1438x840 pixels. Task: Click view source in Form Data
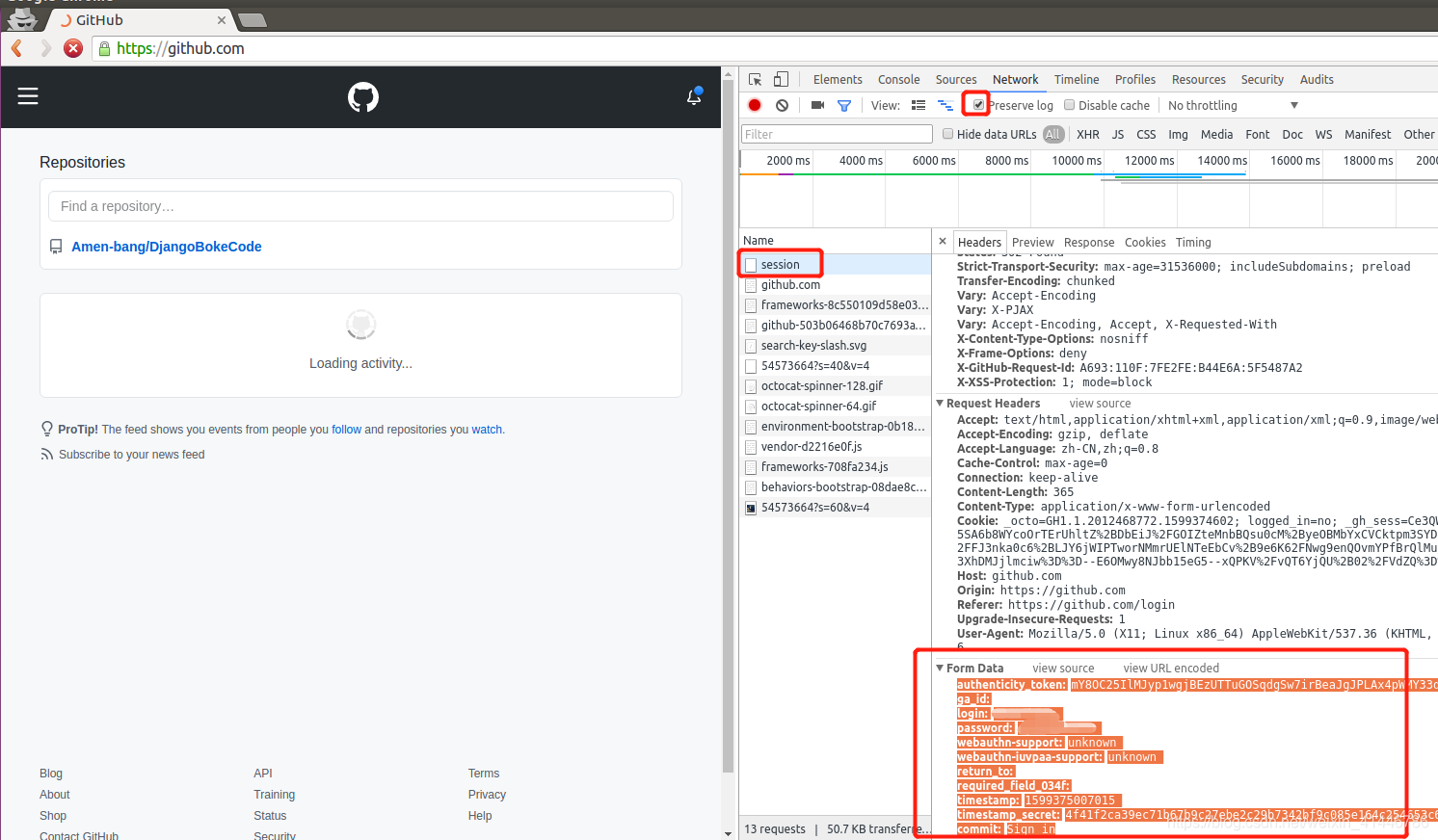point(1063,668)
